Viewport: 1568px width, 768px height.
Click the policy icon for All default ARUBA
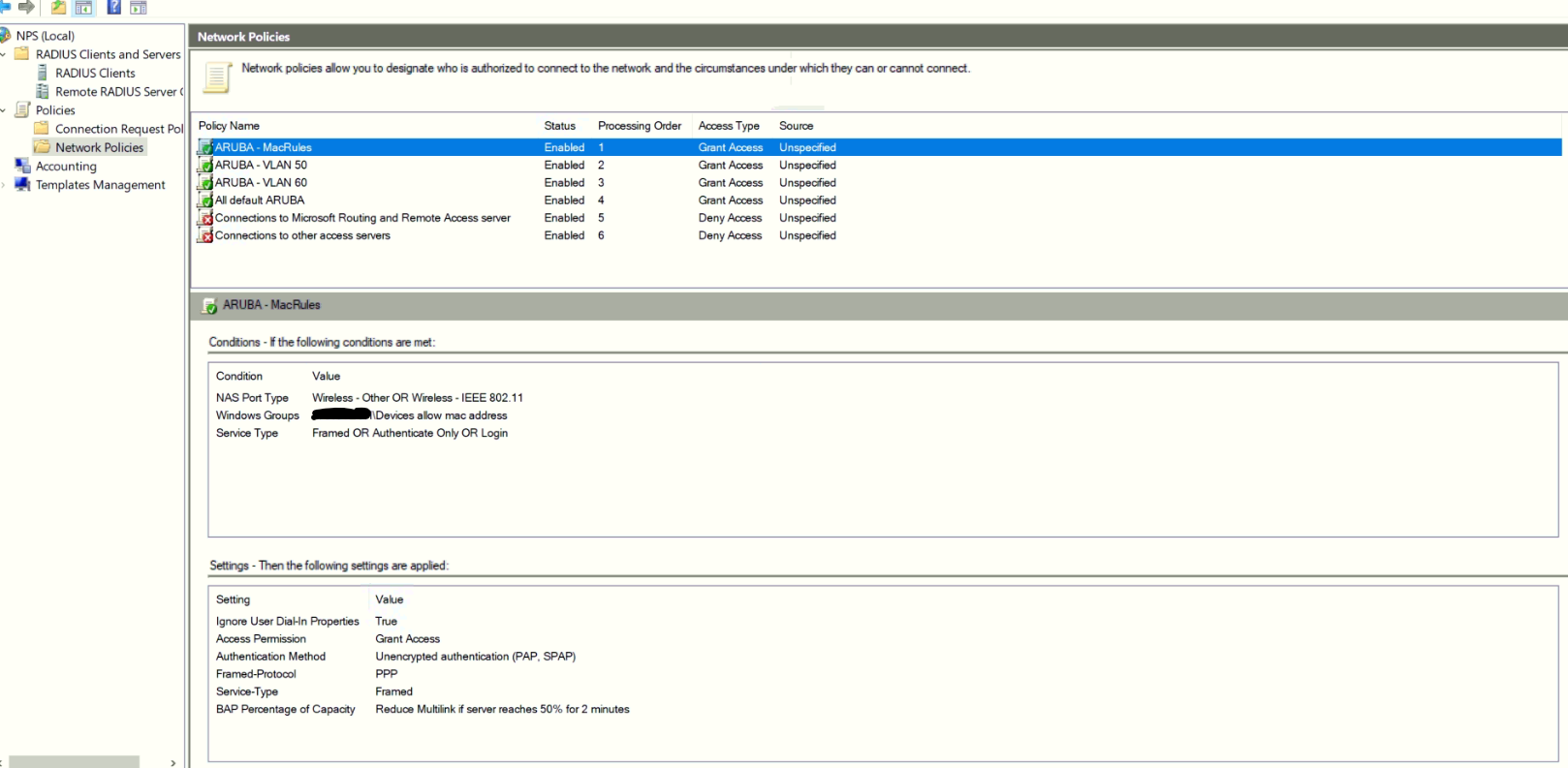[x=205, y=200]
